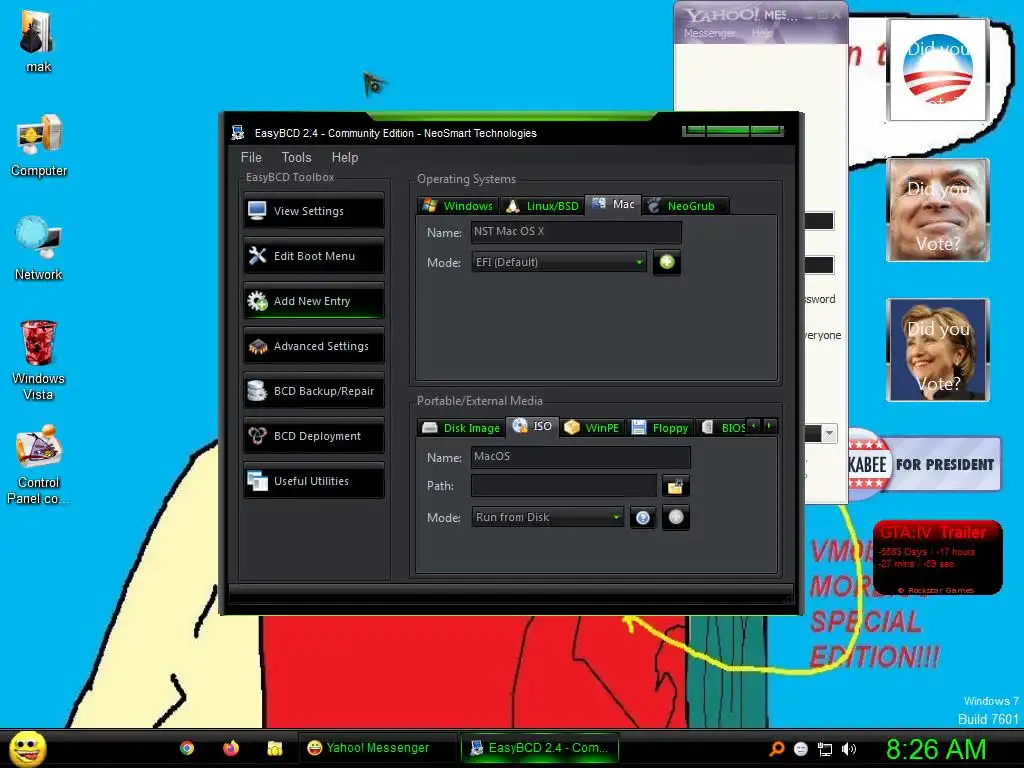Click the Obama logo Did you Vote gadget
The image size is (1024, 768).
coord(938,70)
